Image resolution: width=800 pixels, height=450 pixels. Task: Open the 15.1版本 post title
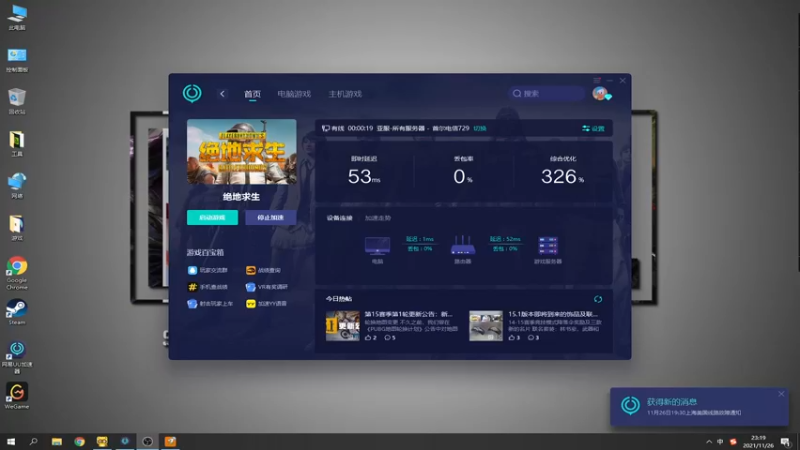point(553,314)
